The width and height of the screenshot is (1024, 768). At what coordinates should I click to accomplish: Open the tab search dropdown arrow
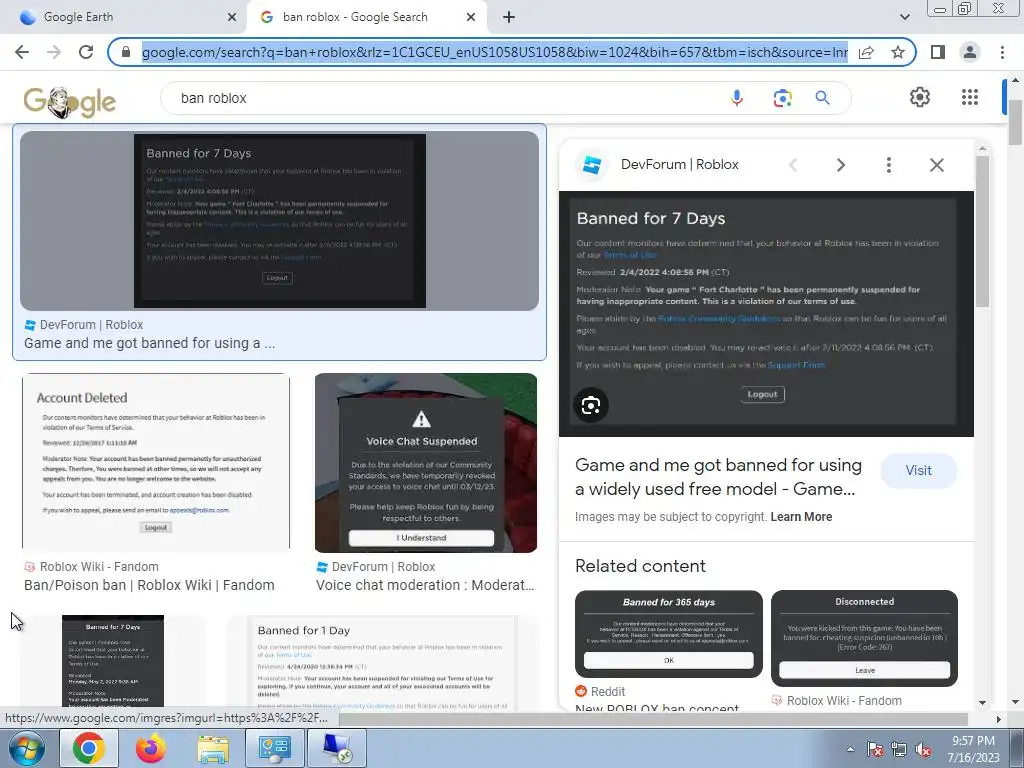click(x=904, y=17)
